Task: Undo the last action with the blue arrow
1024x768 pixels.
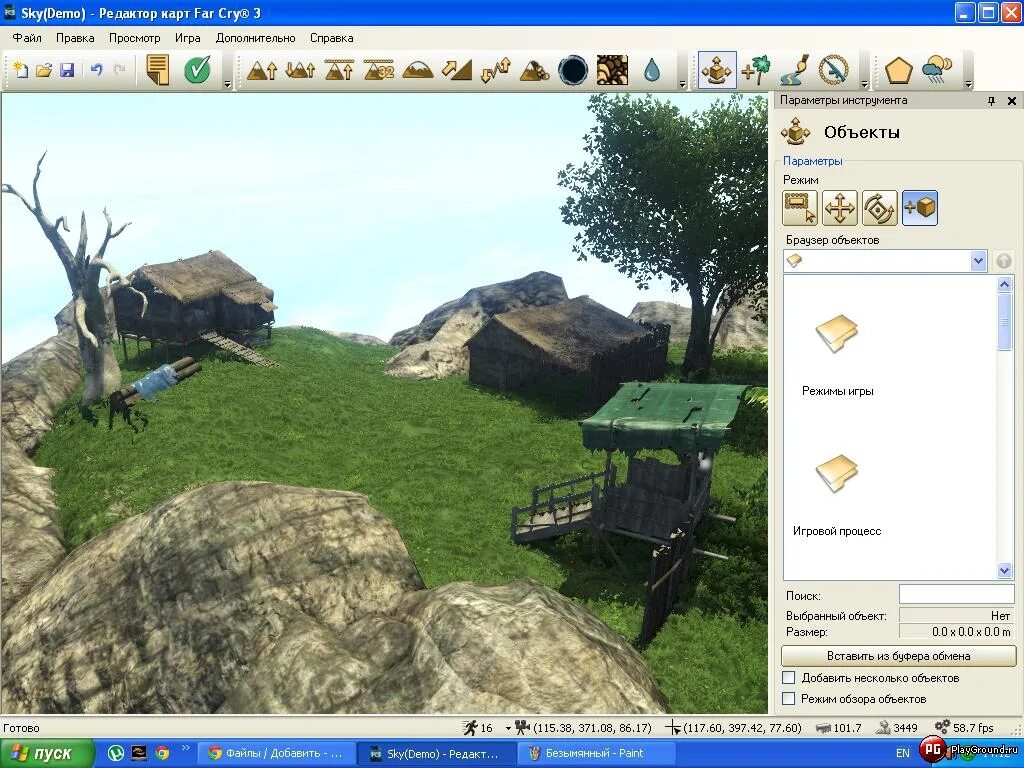Action: 97,69
